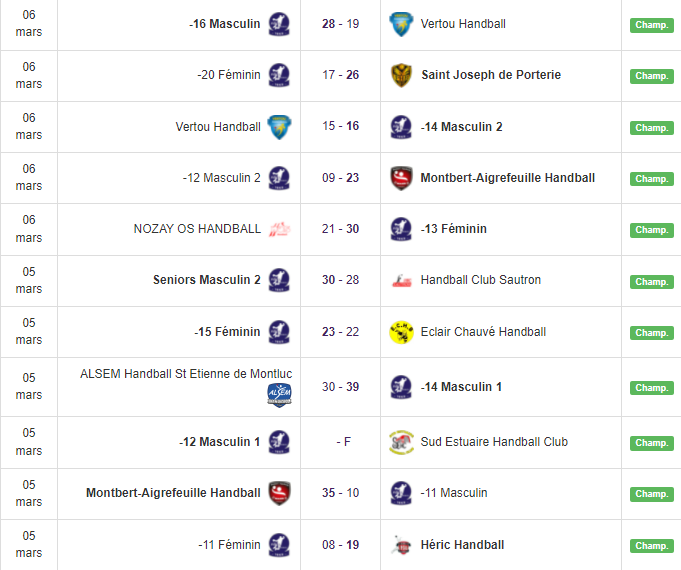Click the -16 Masculin team crest
Viewport: 681px width, 570px height.
(x=280, y=23)
